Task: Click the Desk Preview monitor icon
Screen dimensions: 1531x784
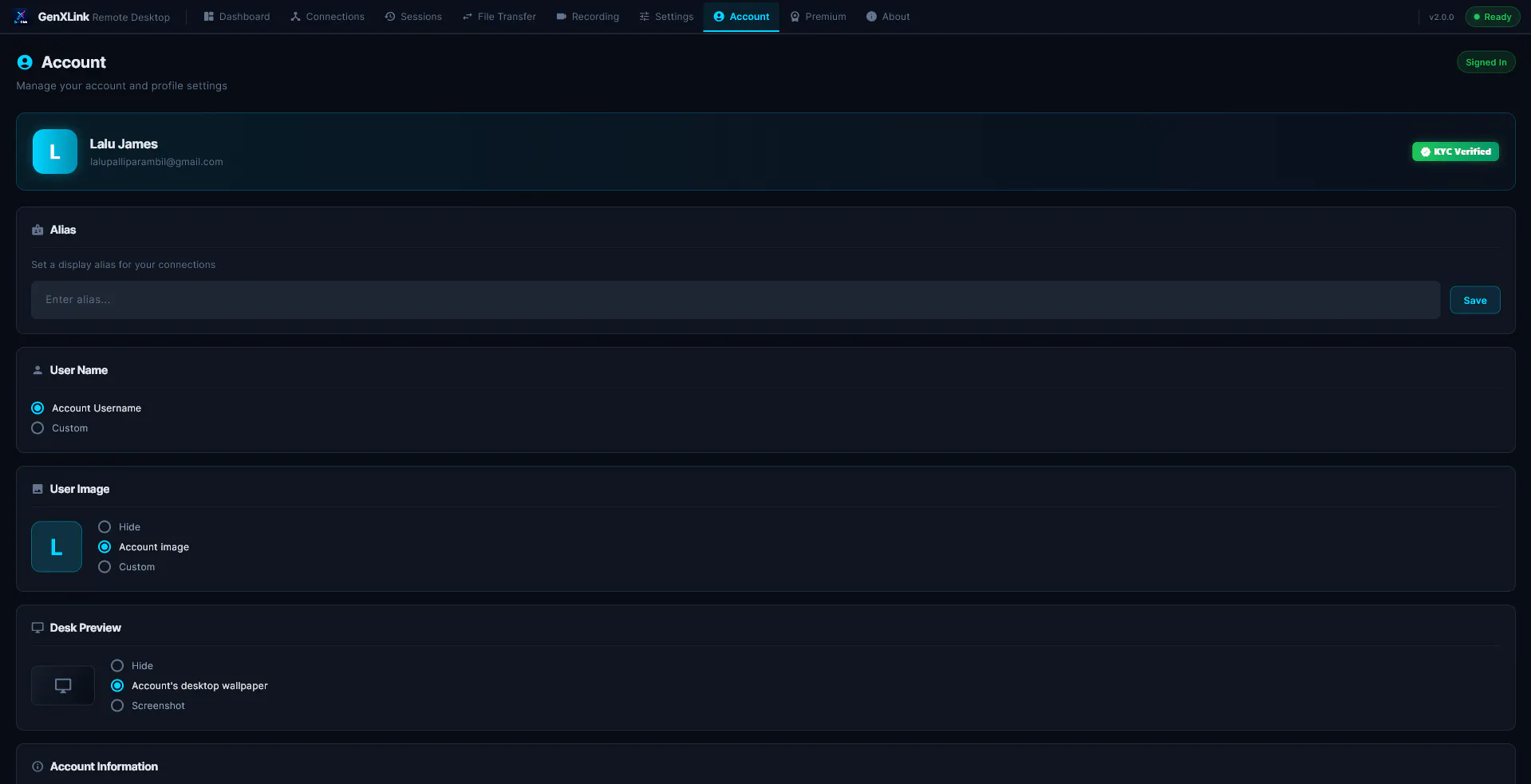Action: [37, 628]
